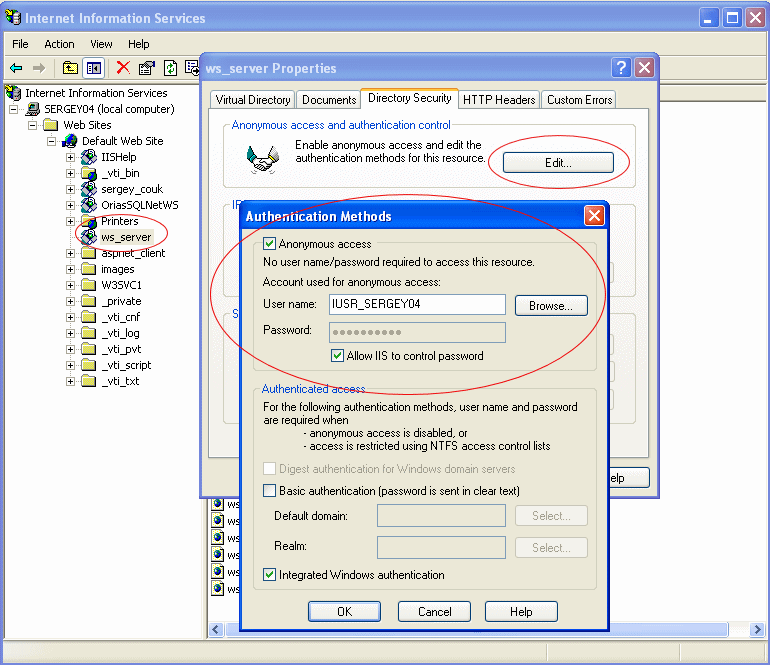The image size is (770, 665).
Task: Select the _vti_cnf tree item
Action: pyautogui.click(x=121, y=317)
